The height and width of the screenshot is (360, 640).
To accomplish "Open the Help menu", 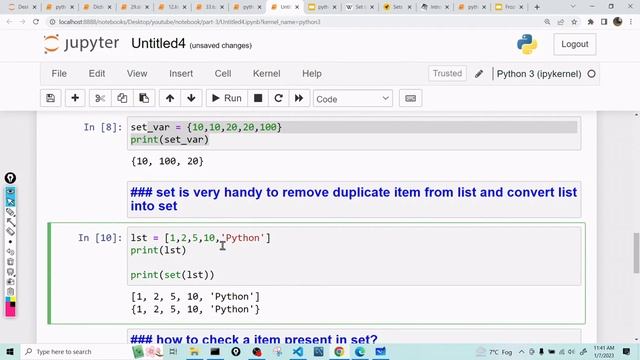I will pyautogui.click(x=312, y=73).
